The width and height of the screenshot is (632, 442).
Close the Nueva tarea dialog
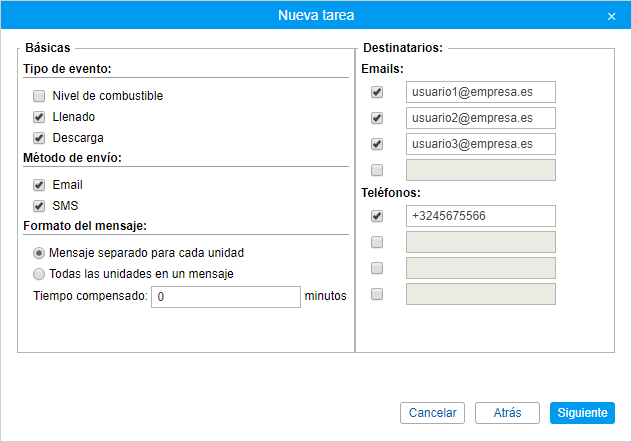coord(611,17)
